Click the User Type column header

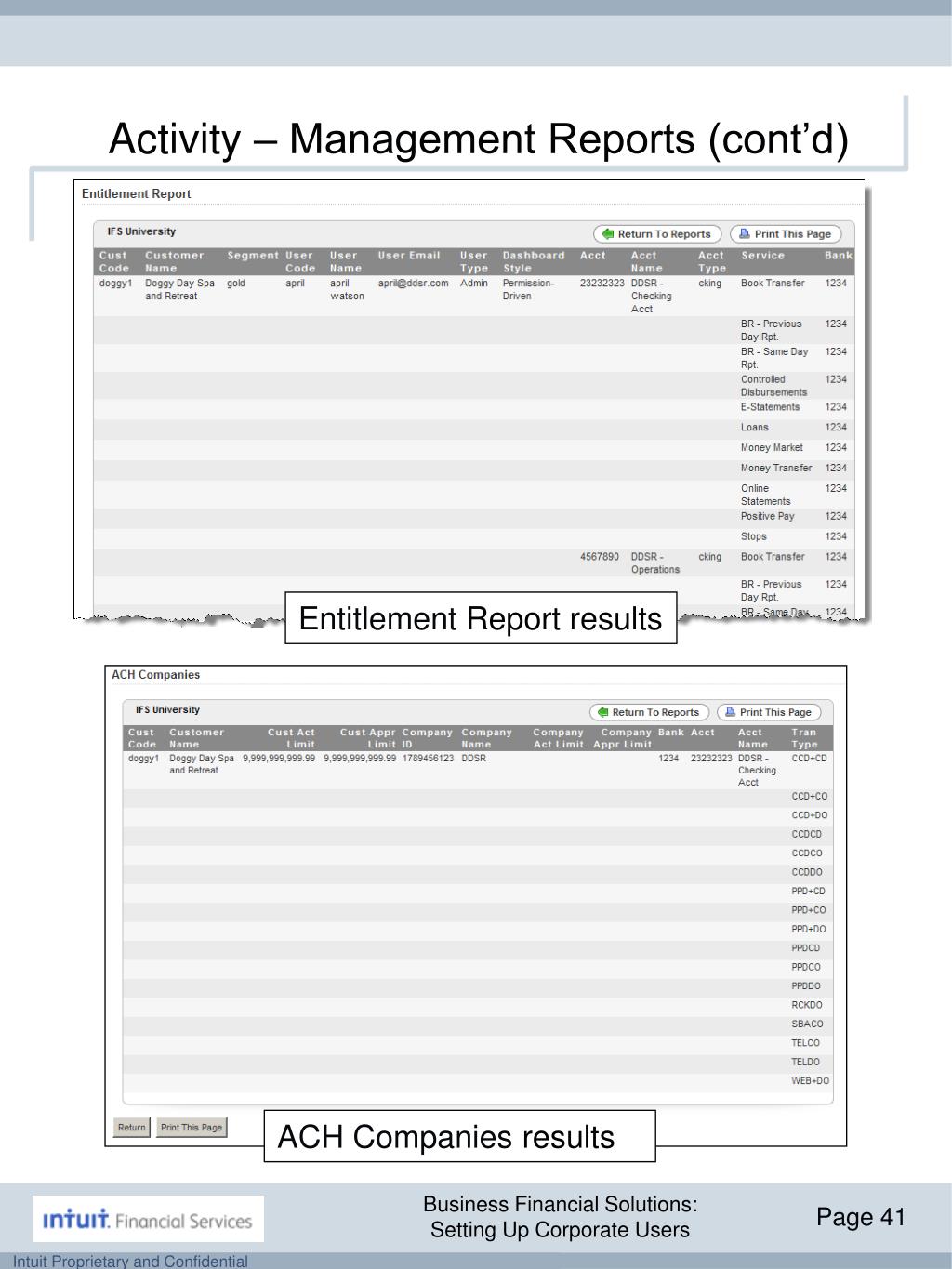(474, 262)
